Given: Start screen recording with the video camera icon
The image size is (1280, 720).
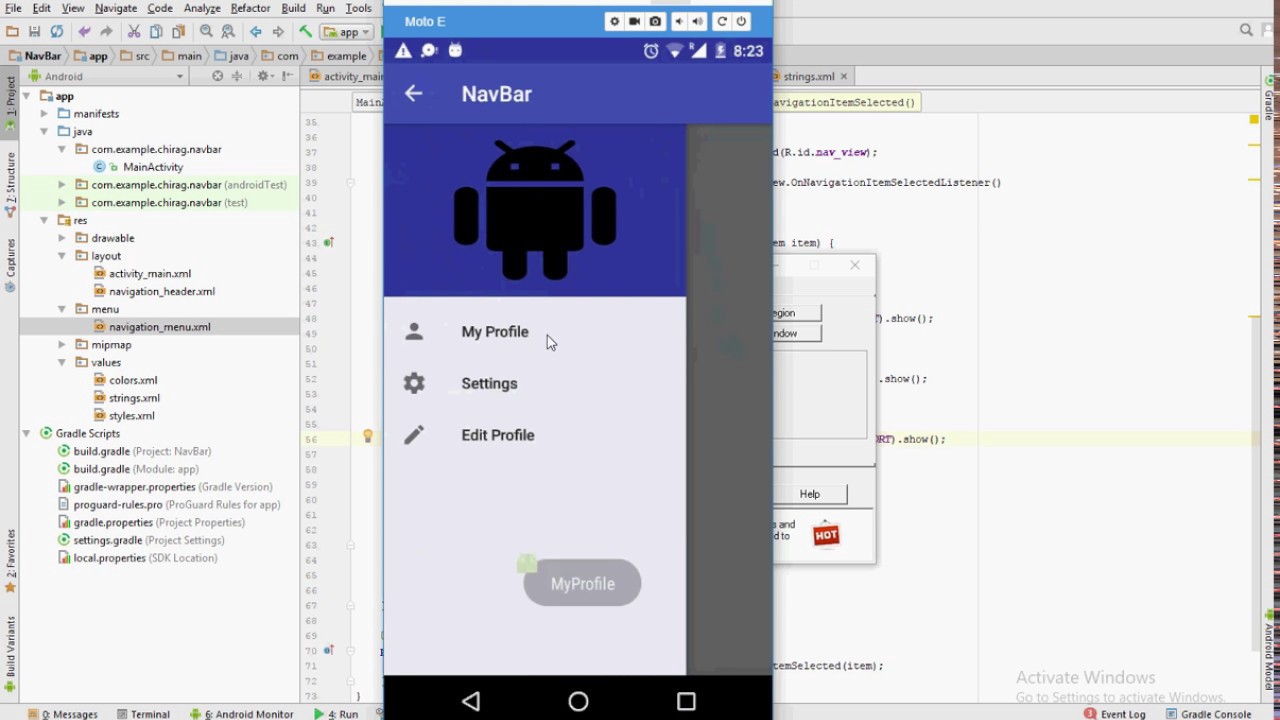Looking at the screenshot, I should pos(634,21).
